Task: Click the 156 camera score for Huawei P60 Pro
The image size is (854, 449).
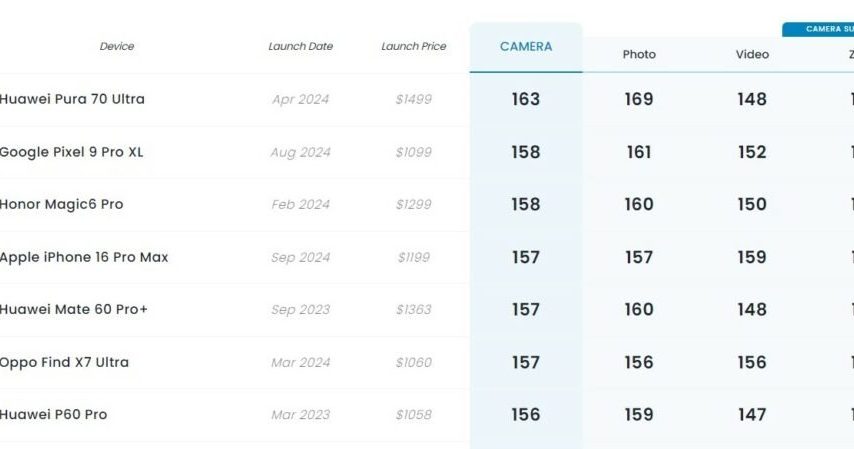Action: pyautogui.click(x=526, y=414)
